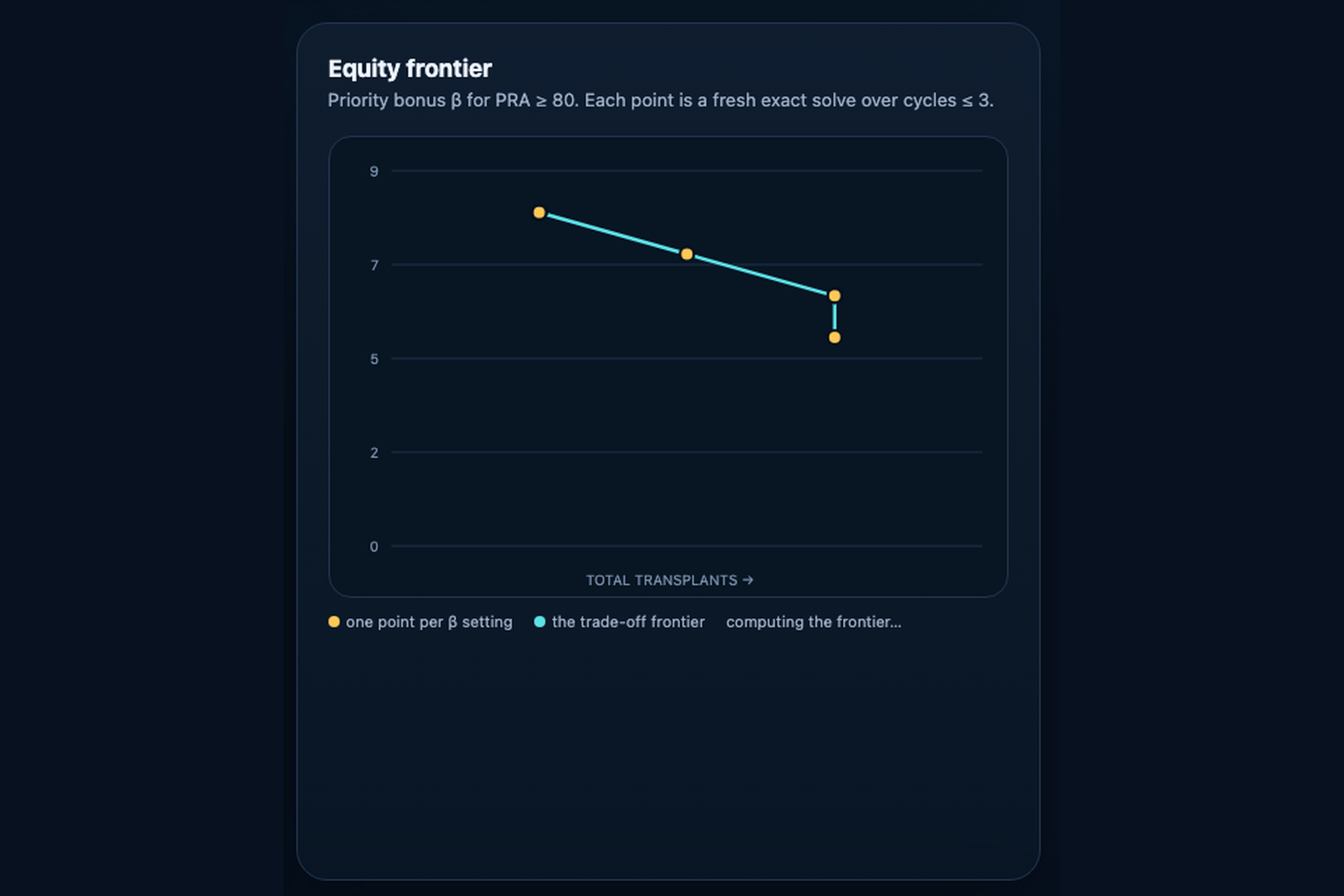
Task: Click the leftmost orange frontier data point
Action: click(x=539, y=213)
